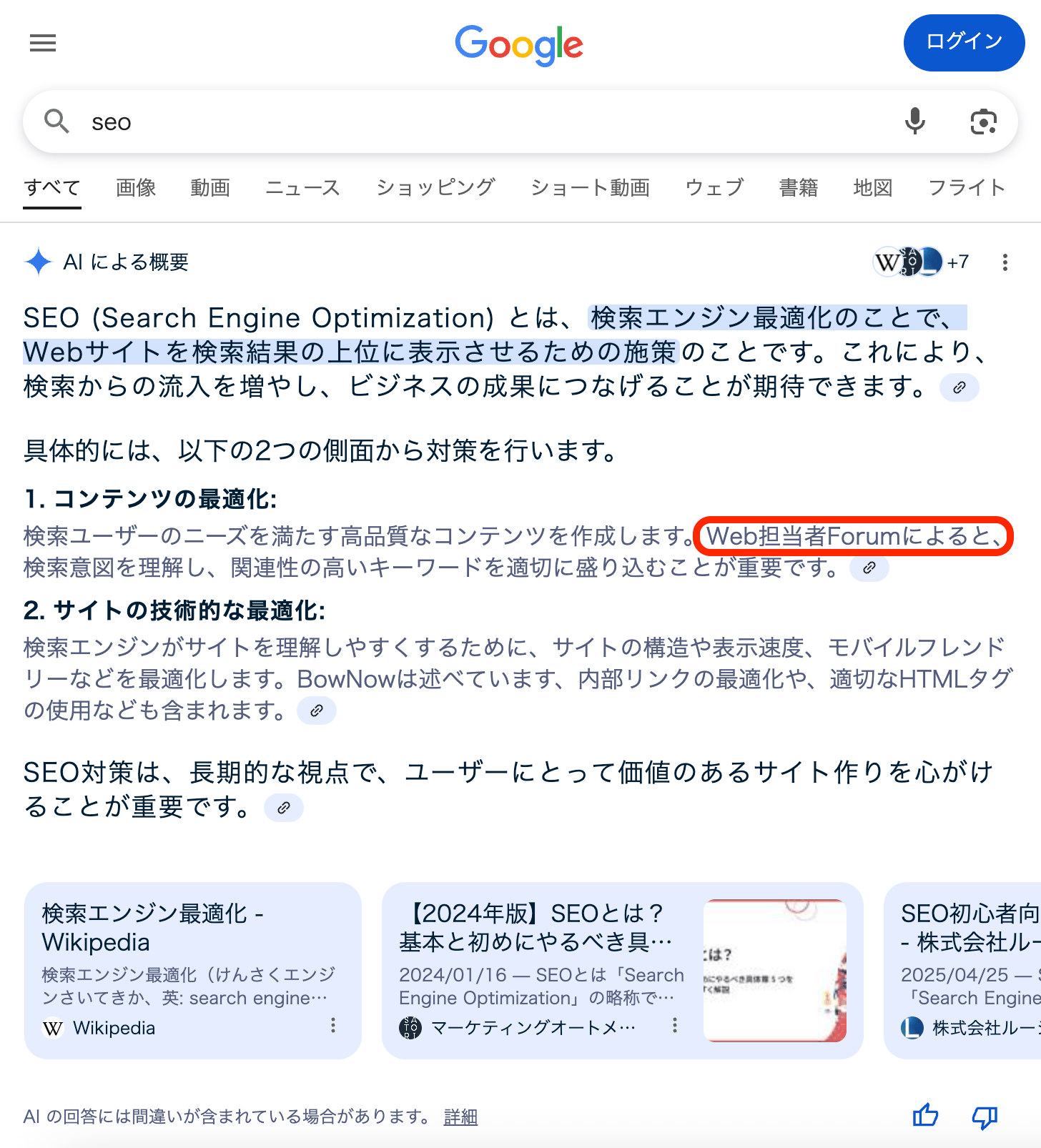
Task: Open Google Lens camera search
Action: point(984,122)
